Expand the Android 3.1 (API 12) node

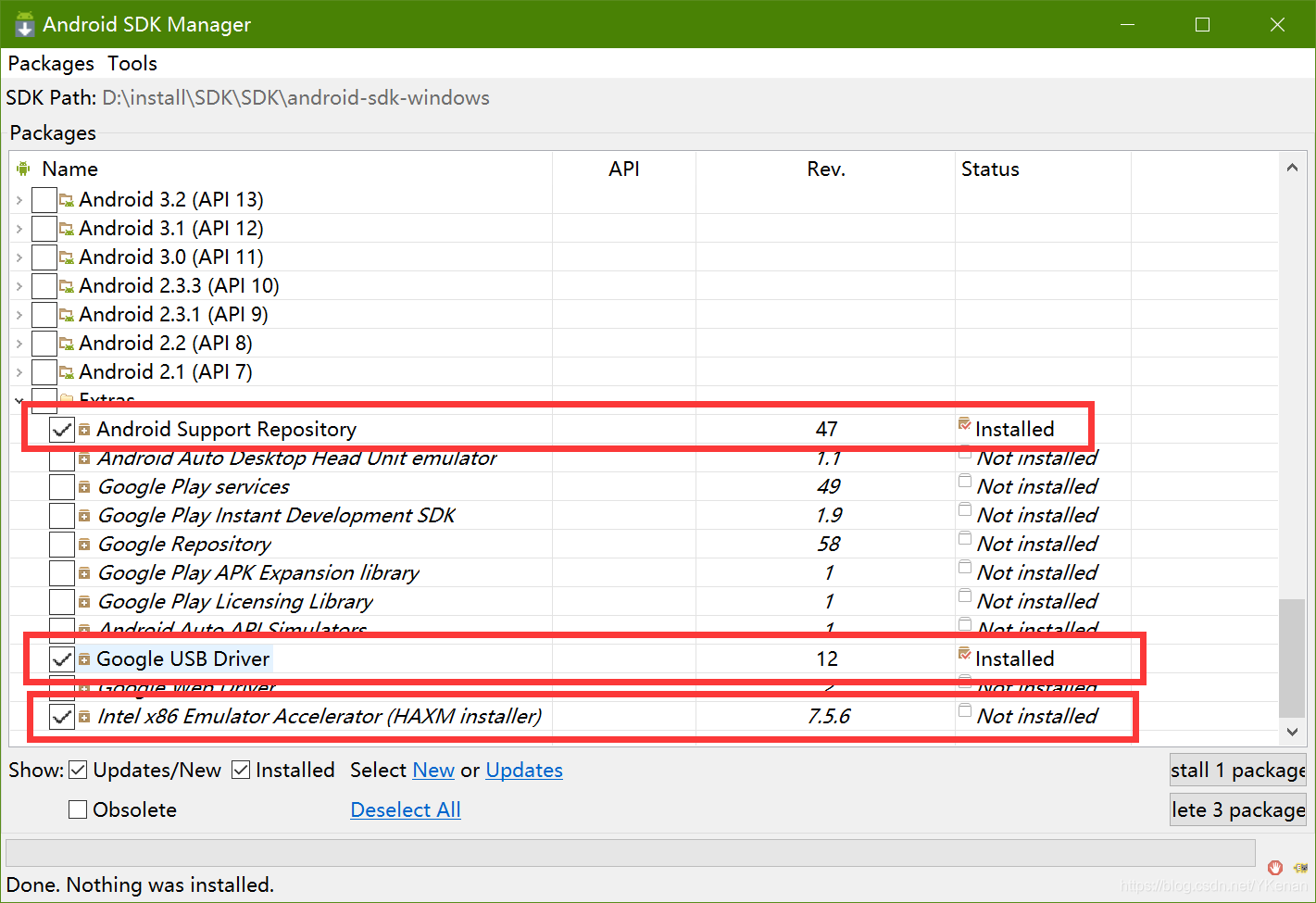(x=19, y=229)
